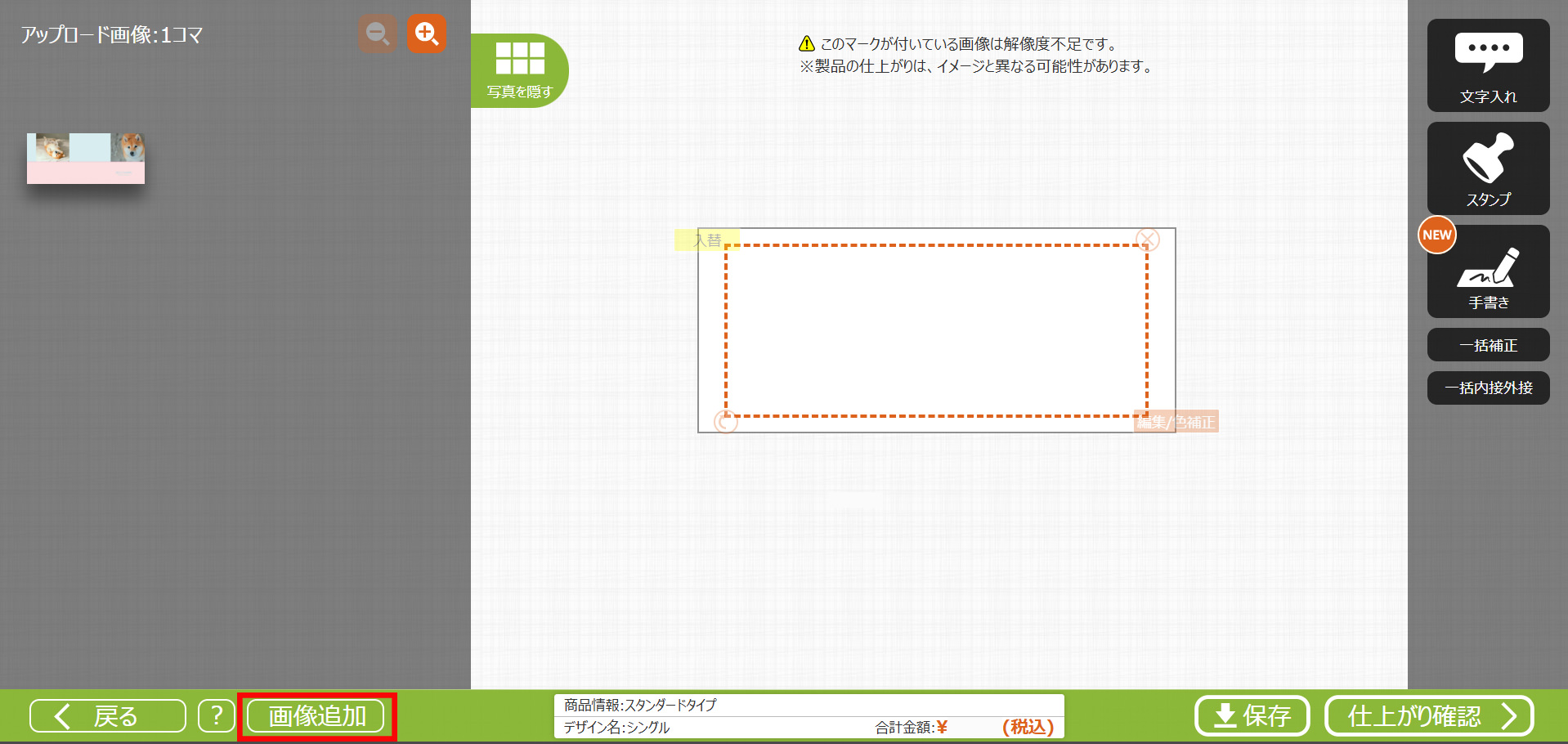Save the design with 保存
The width and height of the screenshot is (1568, 744).
(1252, 716)
